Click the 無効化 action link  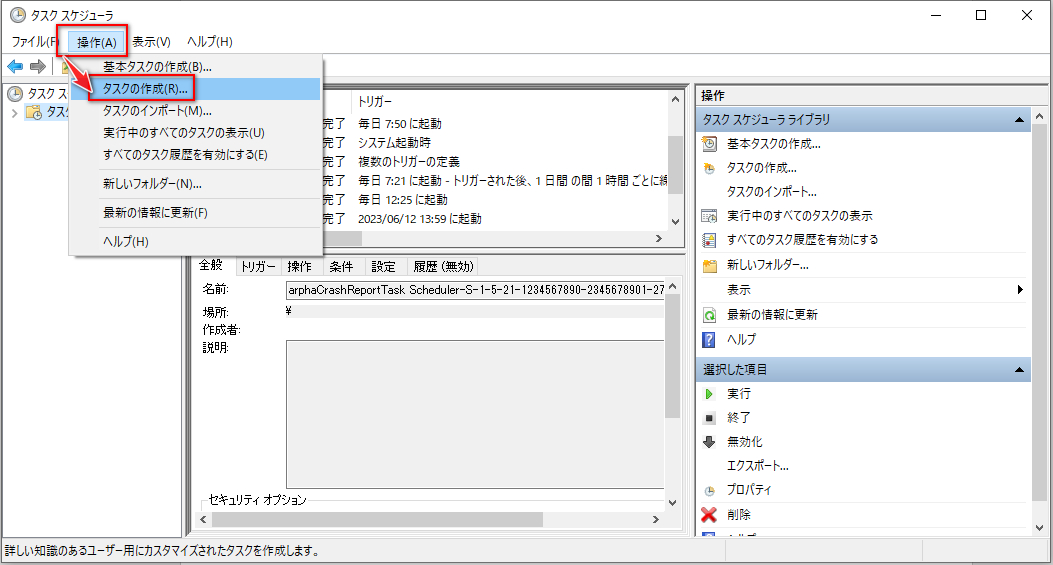pyautogui.click(x=745, y=442)
